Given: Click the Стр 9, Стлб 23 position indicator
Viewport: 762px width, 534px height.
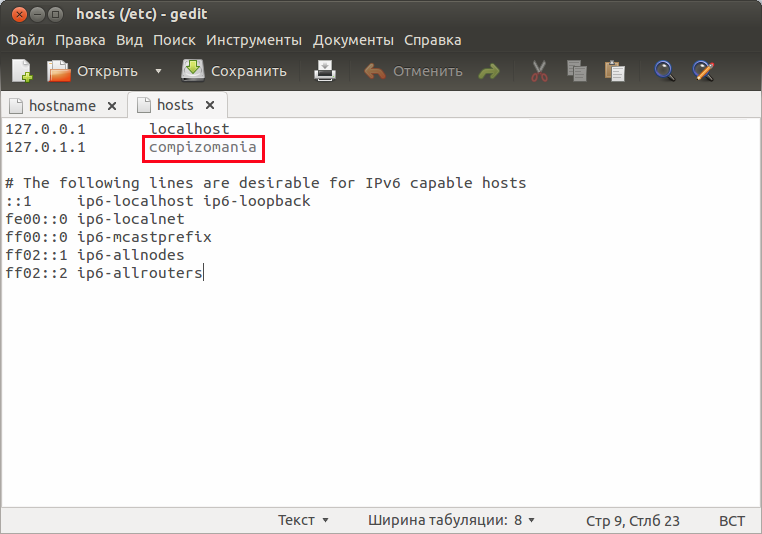Looking at the screenshot, I should 633,521.
